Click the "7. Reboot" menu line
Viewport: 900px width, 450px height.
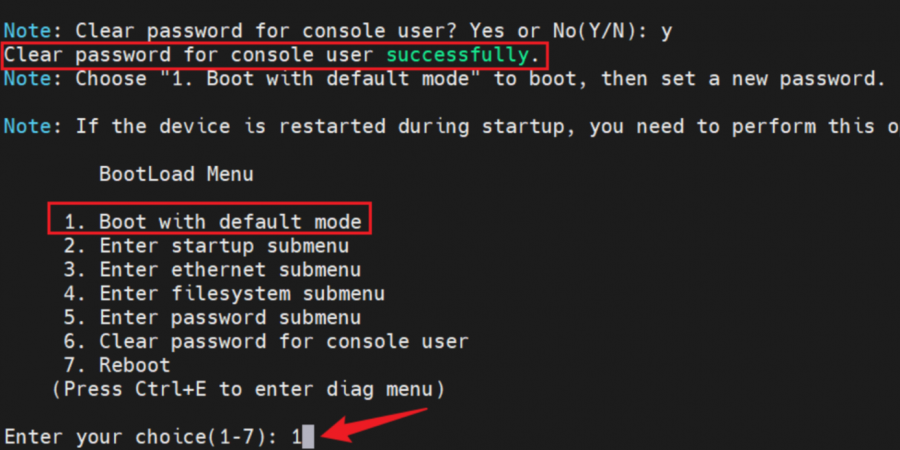(x=117, y=365)
